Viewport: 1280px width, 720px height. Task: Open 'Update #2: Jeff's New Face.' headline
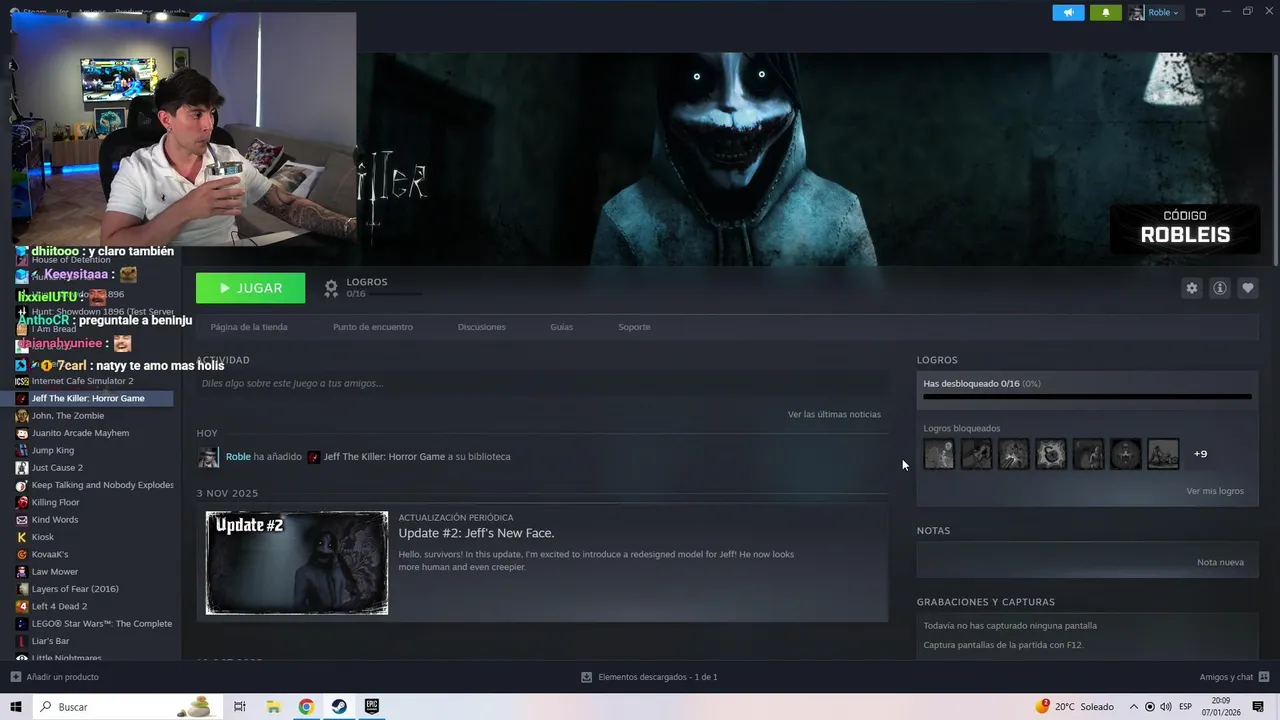476,533
